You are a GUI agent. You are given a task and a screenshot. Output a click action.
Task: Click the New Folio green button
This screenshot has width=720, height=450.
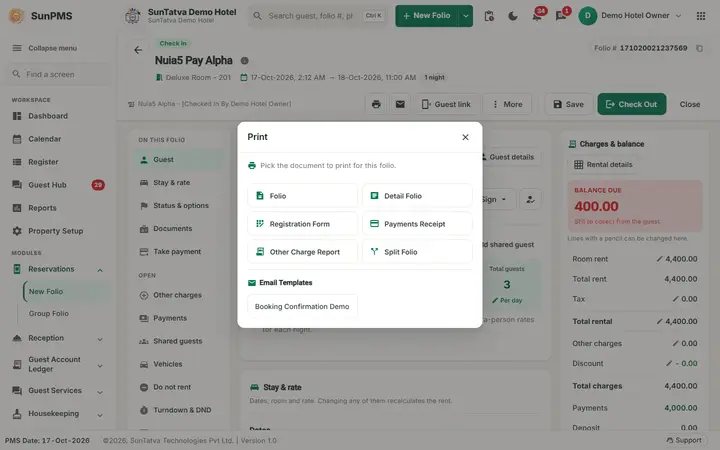(427, 16)
